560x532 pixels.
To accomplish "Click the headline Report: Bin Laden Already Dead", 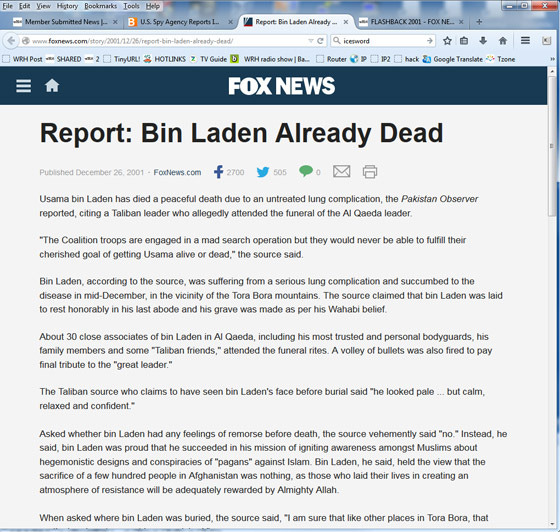I will (x=241, y=133).
